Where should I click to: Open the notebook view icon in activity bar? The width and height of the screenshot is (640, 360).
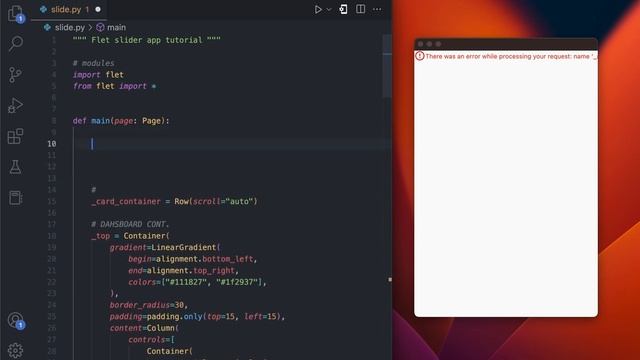[x=16, y=198]
